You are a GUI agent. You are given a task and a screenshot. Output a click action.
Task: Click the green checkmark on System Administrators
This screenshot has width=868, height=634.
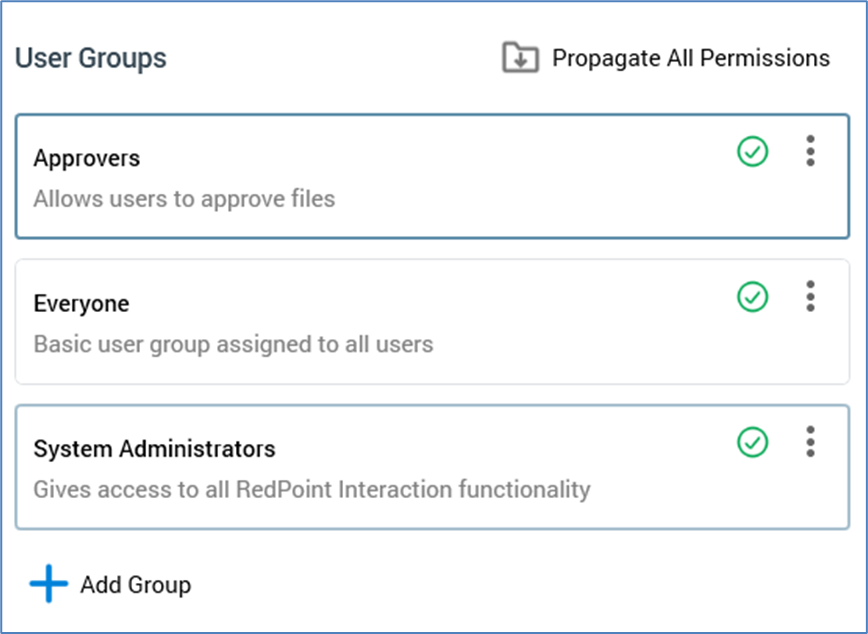752,442
